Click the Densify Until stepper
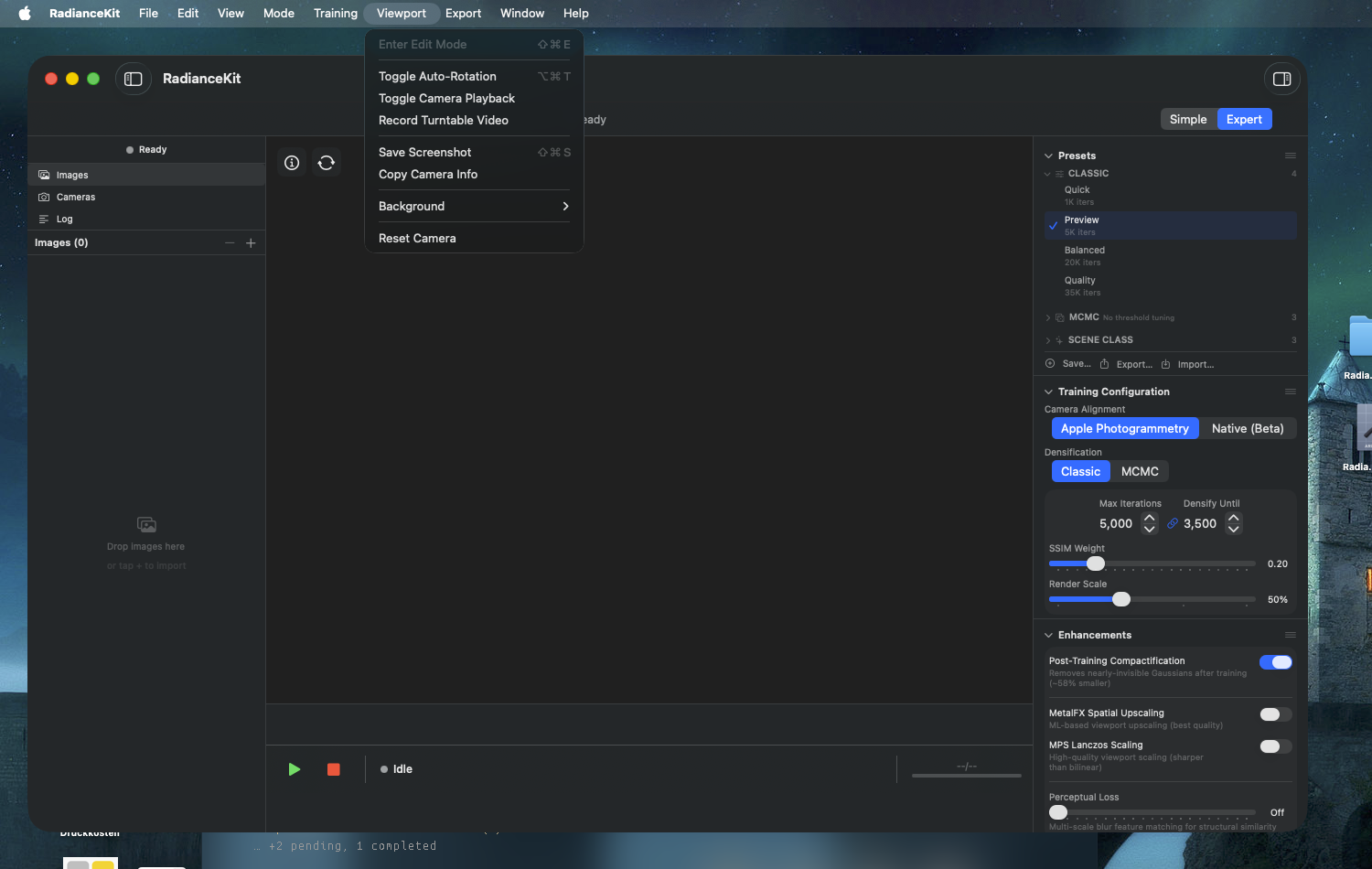 pyautogui.click(x=1234, y=523)
